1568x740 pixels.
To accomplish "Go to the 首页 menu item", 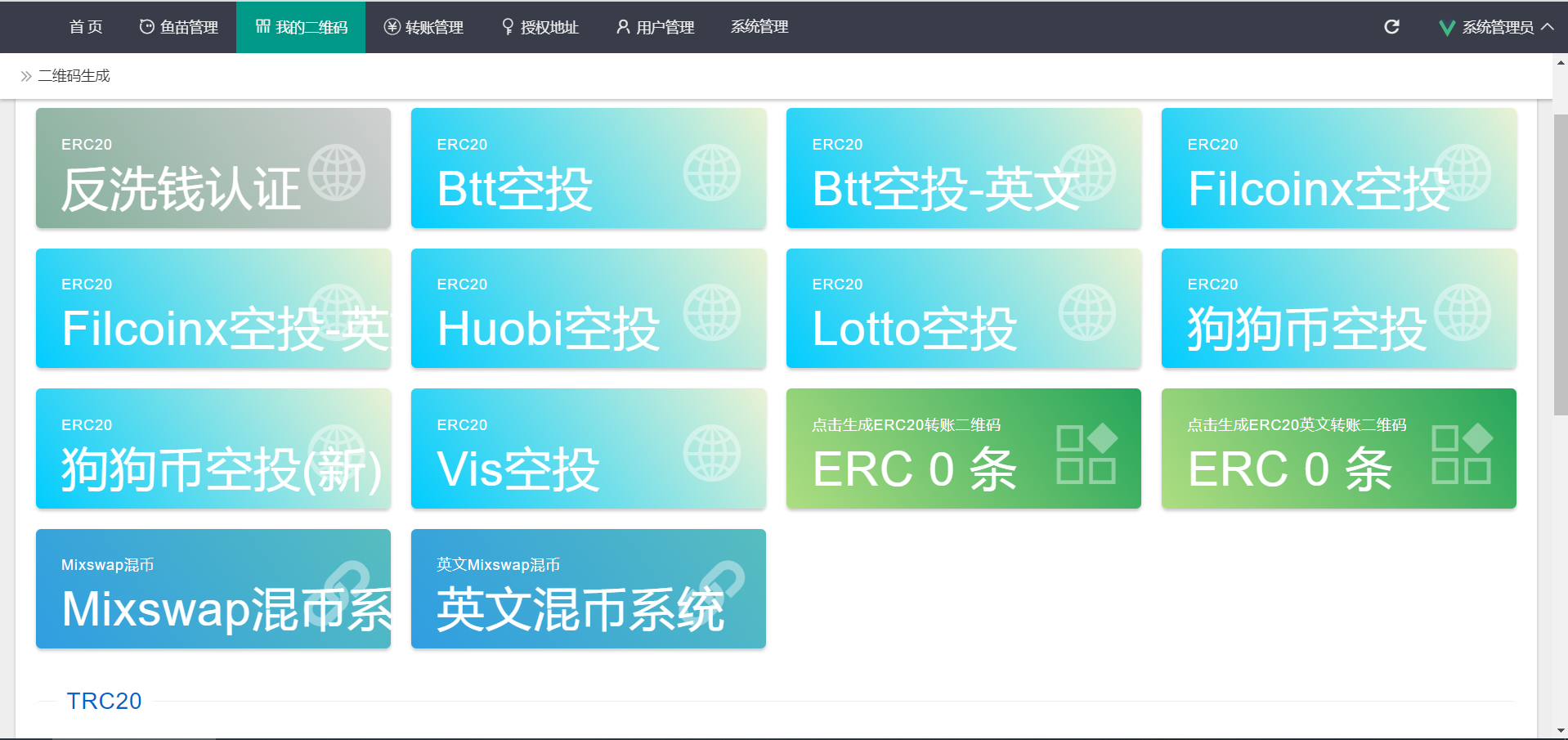I will pyautogui.click(x=86, y=27).
